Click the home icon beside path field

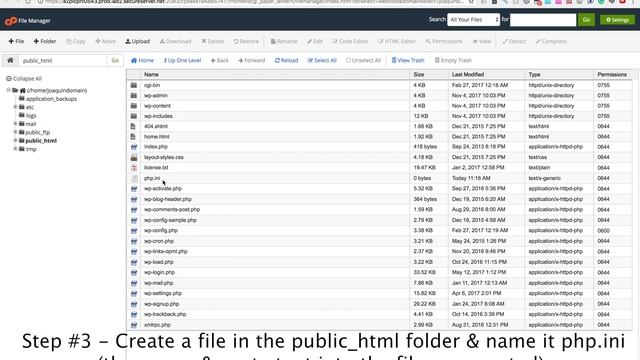coord(10,60)
